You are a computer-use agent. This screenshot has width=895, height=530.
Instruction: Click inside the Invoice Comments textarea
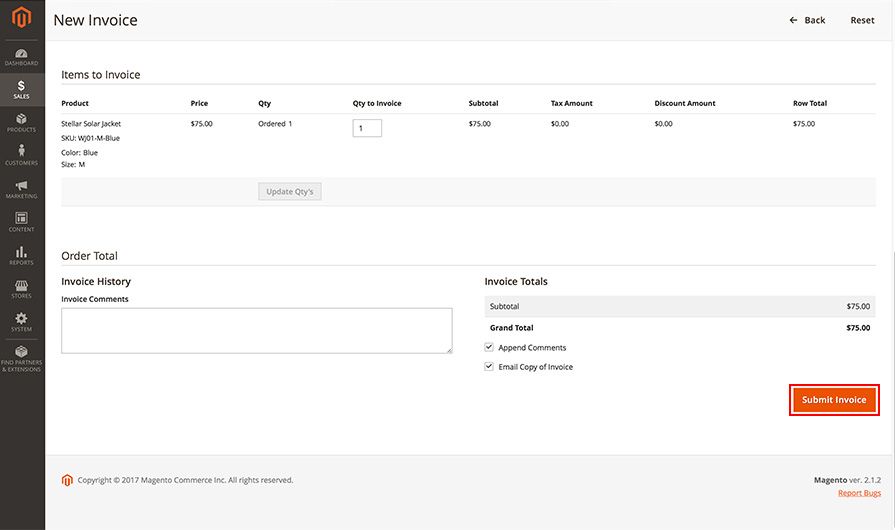(x=257, y=331)
